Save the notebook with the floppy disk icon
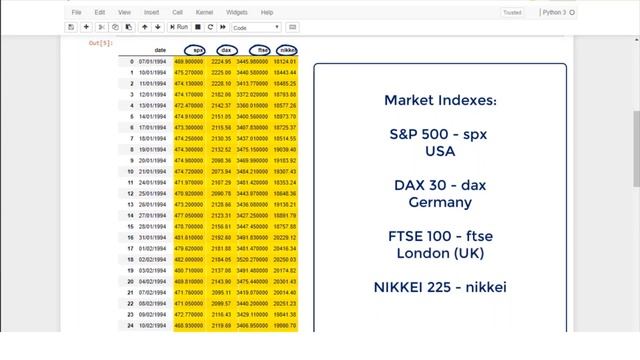 click(71, 27)
